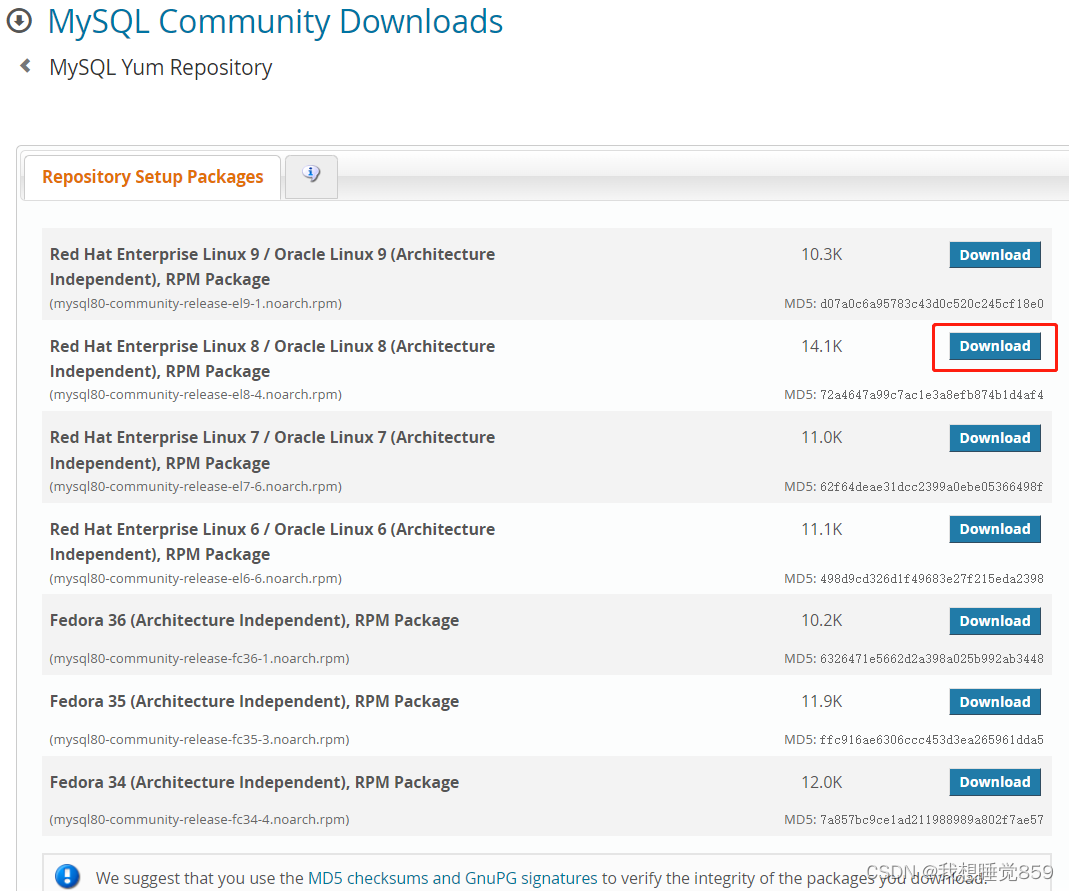Select the filename mysql80-community-release-el6-6.noarch.rpm
1069x891 pixels.
196,579
